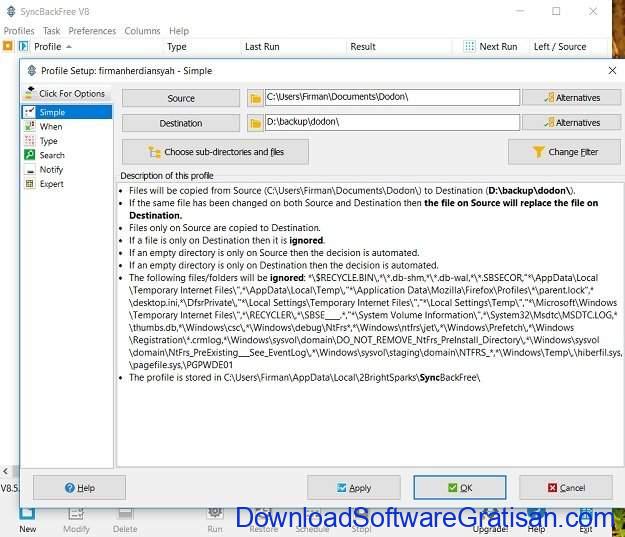625x537 pixels.
Task: Click the ignored files list text
Action: point(375,321)
